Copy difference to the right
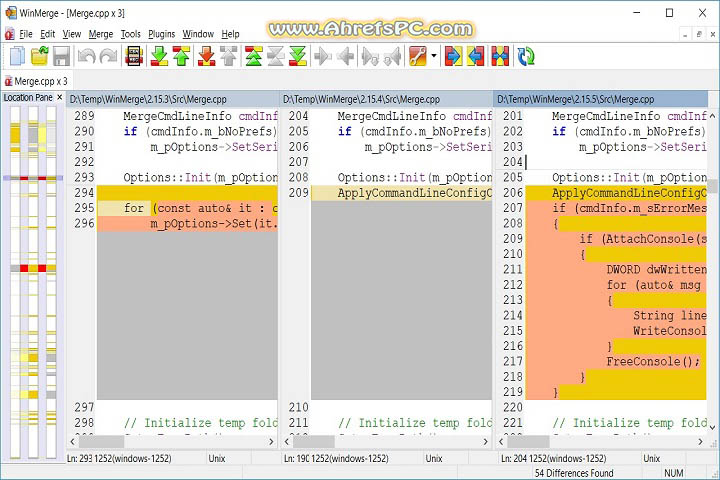Screen dimensions: 720x480 (323, 56)
